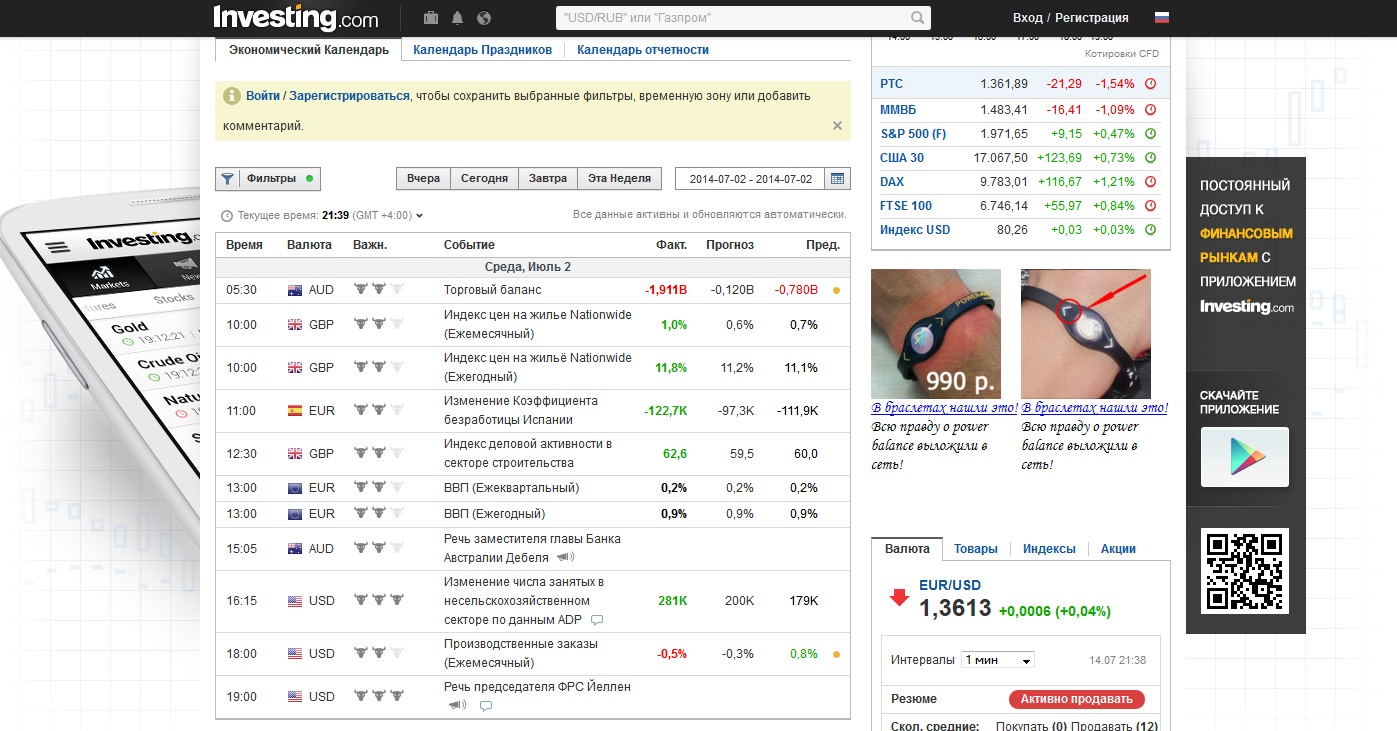Open the Интервалы 1 мин dropdown
Image resolution: width=1397 pixels, height=731 pixels.
coord(997,660)
